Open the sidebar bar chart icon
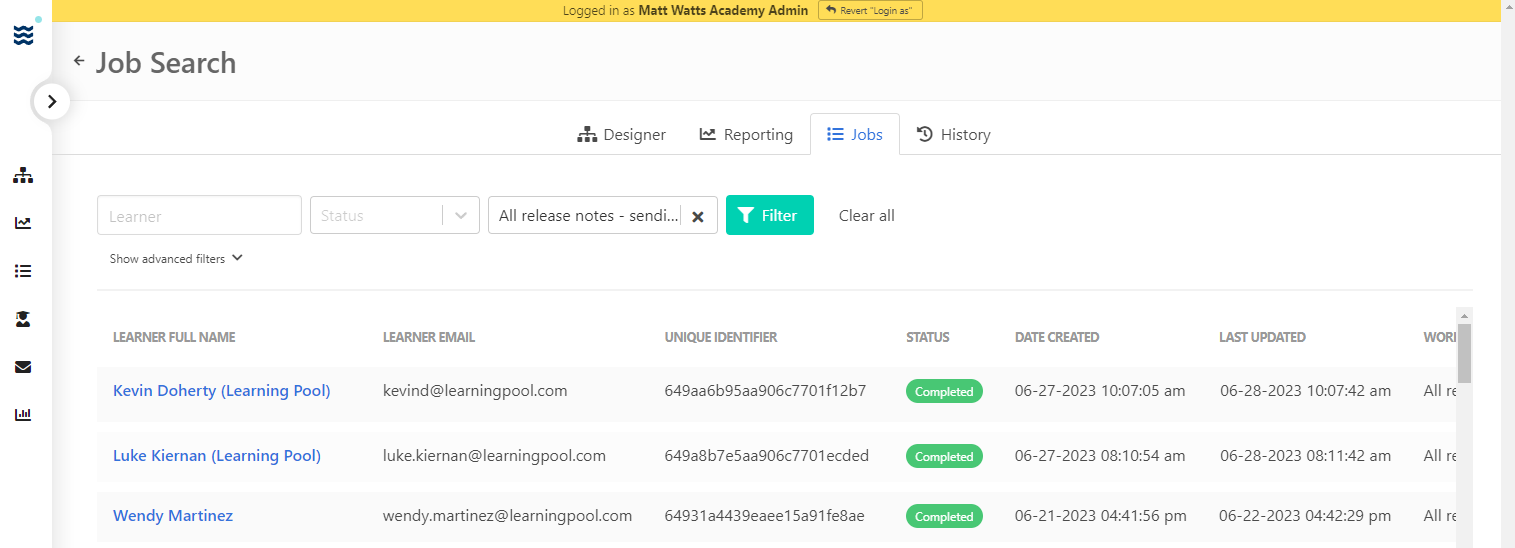 [x=23, y=414]
